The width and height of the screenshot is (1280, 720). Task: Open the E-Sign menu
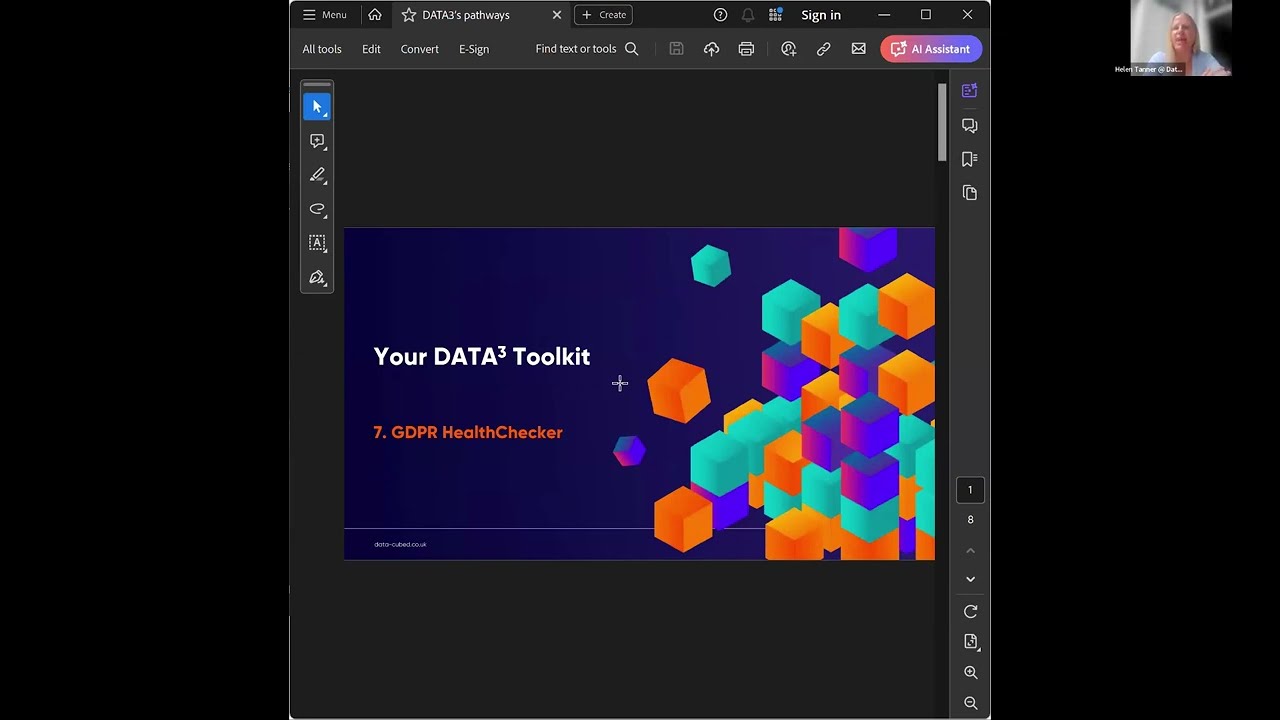coord(474,49)
